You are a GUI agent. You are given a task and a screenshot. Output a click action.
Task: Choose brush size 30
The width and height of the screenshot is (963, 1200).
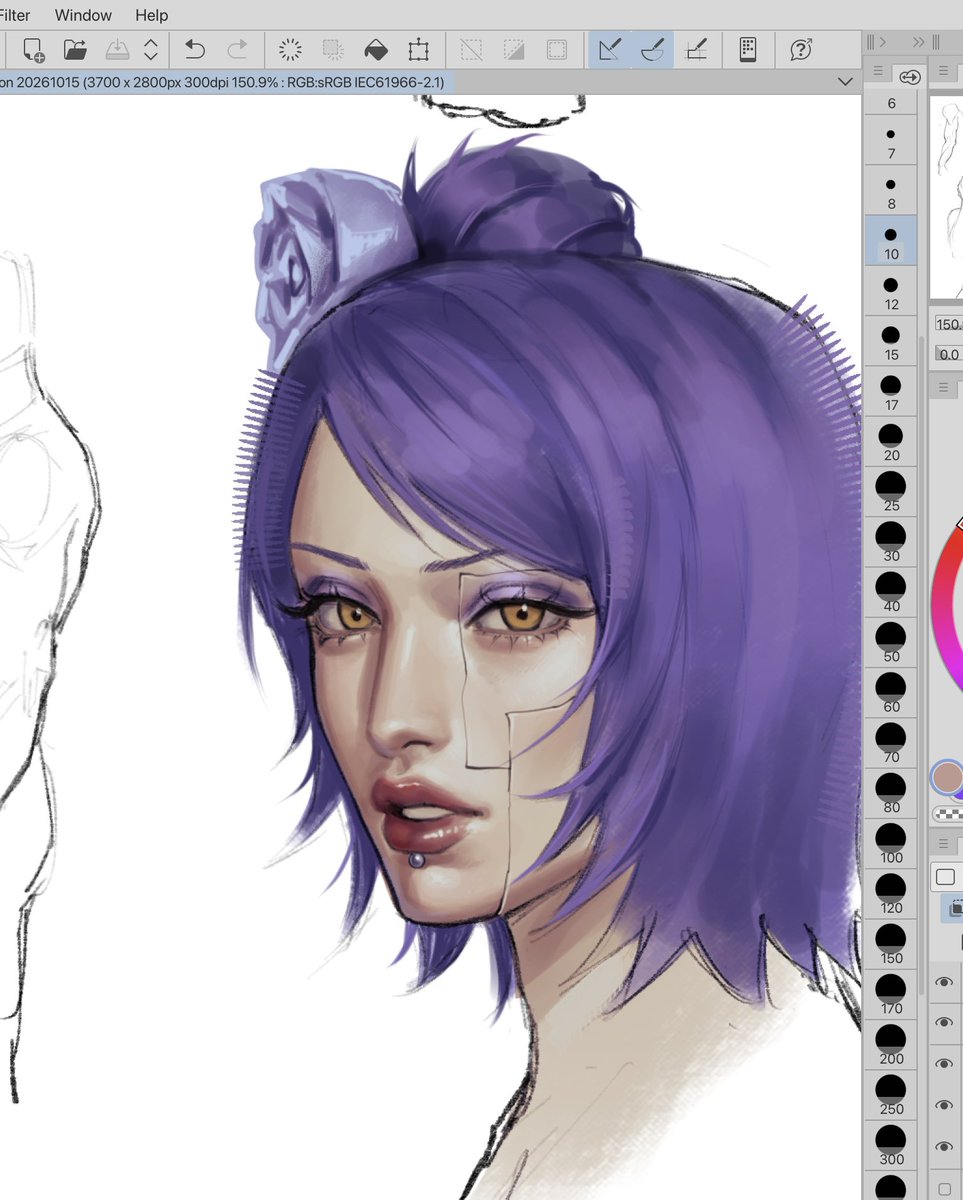click(891, 541)
